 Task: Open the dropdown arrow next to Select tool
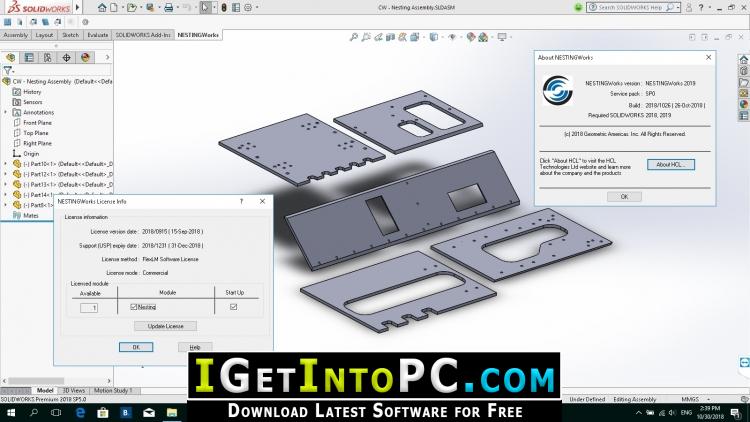(213, 8)
